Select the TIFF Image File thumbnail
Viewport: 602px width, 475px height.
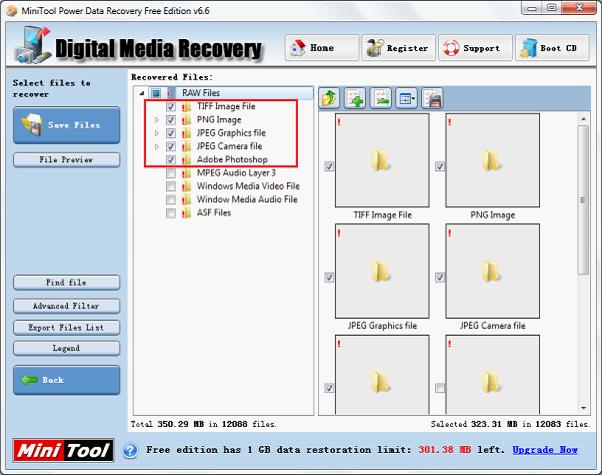click(382, 160)
